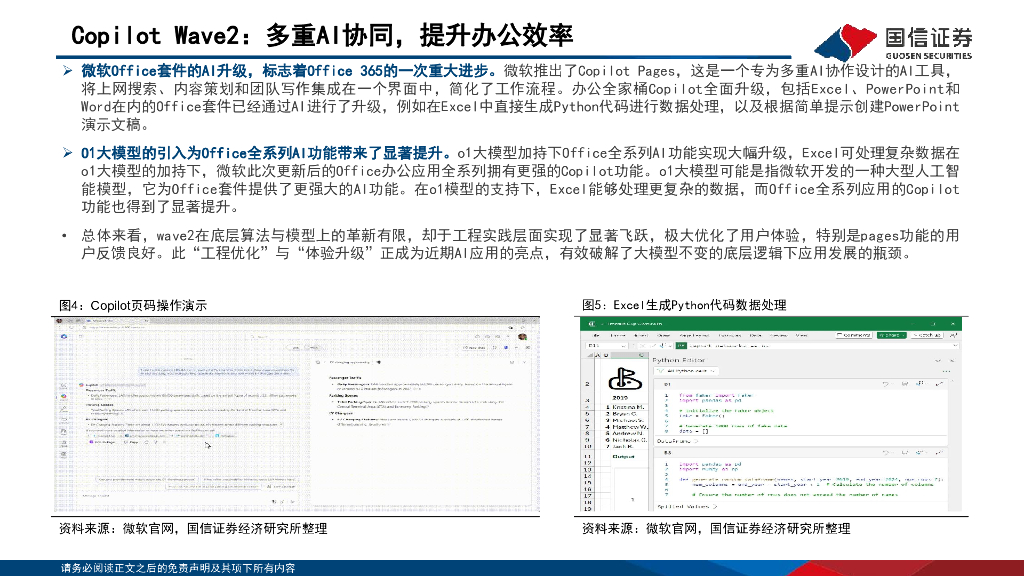Click Comments button in Excel screenshot
The width and height of the screenshot is (1024, 576).
point(854,335)
